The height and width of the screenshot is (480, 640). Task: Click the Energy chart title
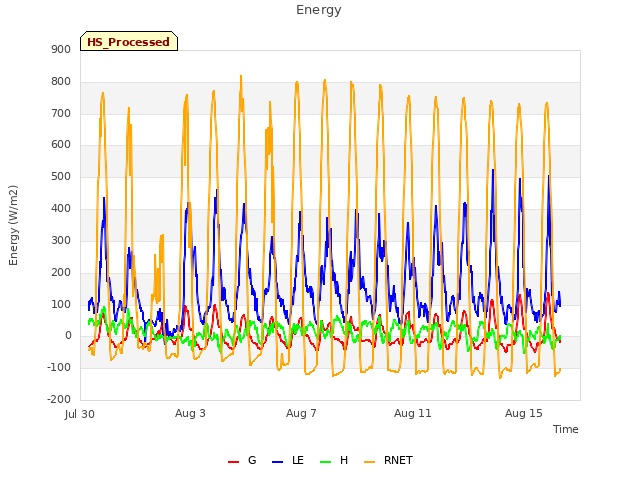[319, 10]
